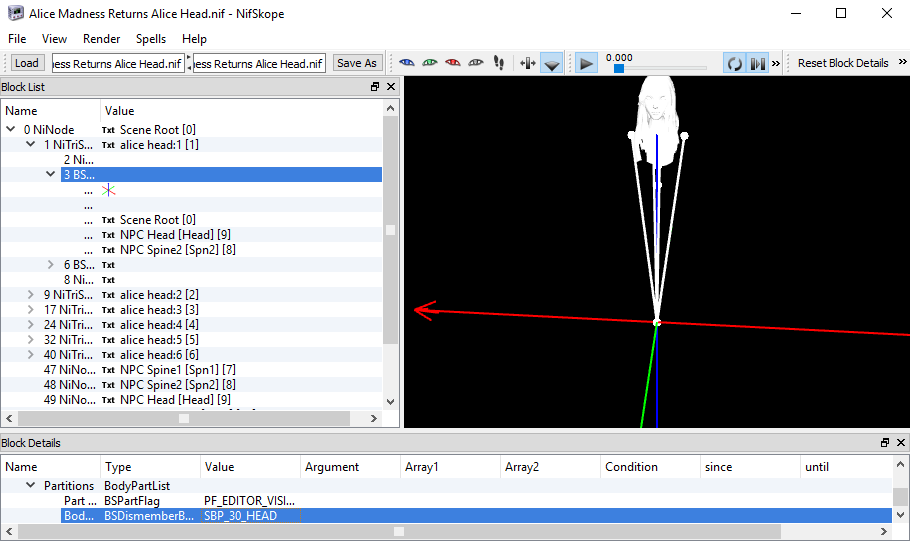Click Block Details scroll down arrow
Screen dimensions: 910x542
900,515
